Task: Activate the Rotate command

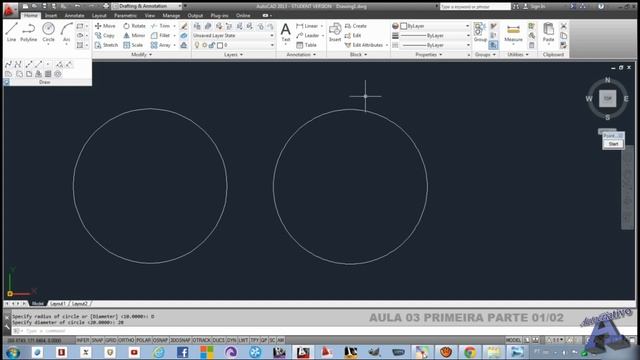Action: [134, 26]
